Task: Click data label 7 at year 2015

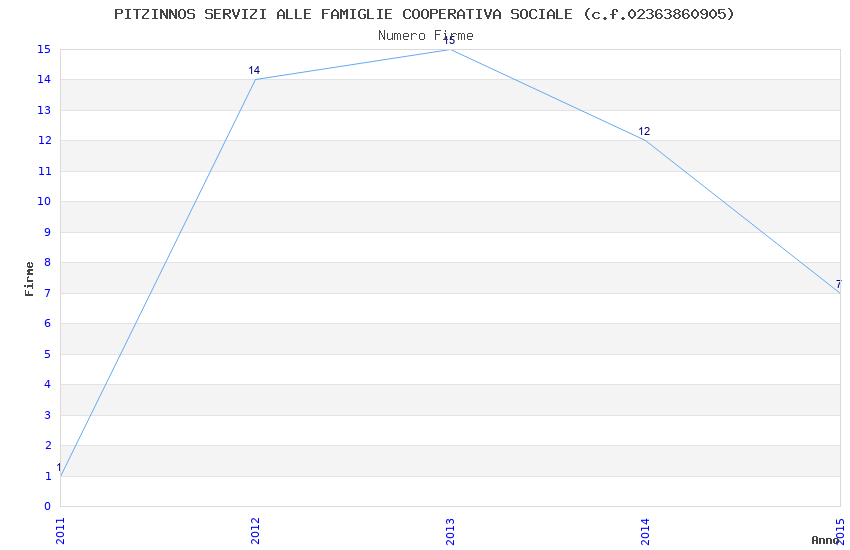Action: [839, 284]
